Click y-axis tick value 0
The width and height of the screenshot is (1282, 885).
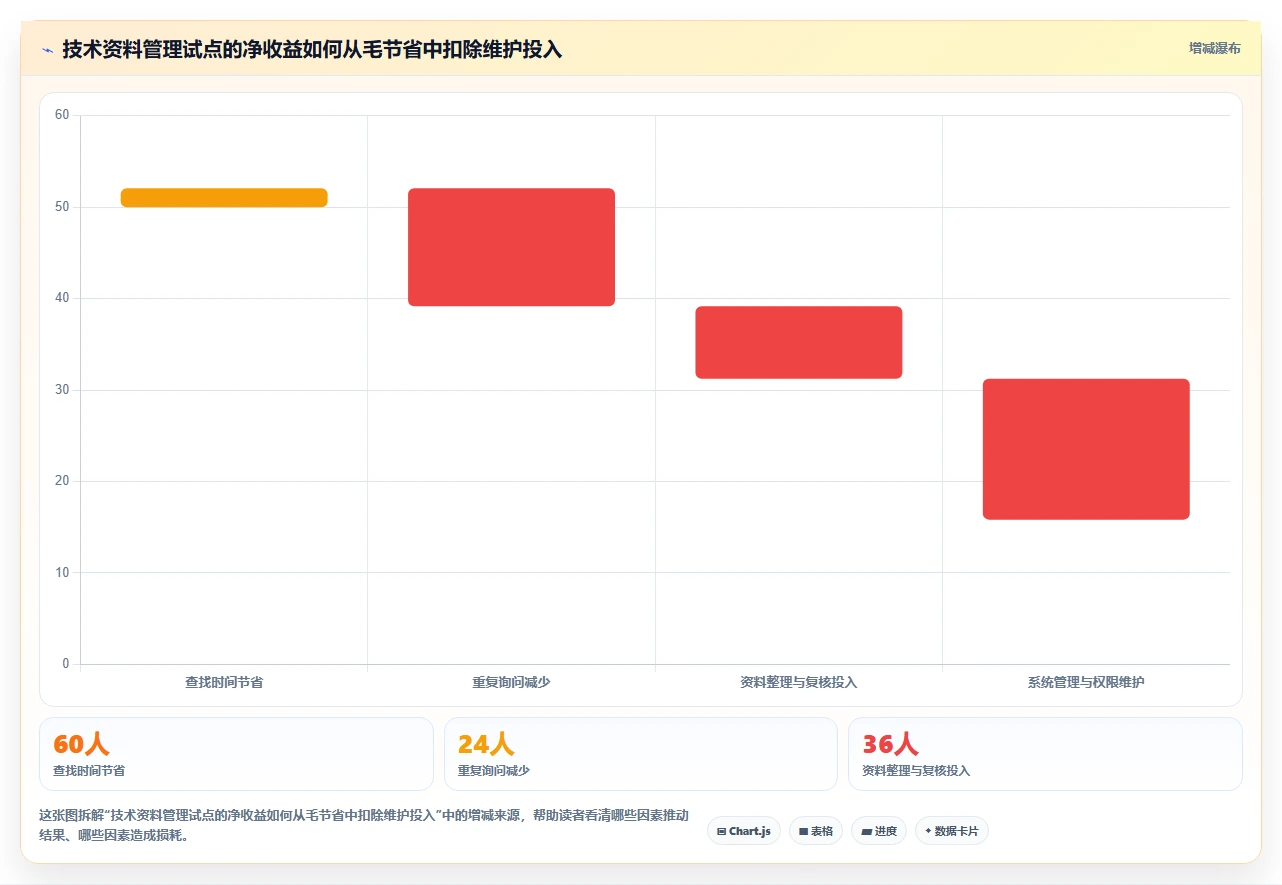pyautogui.click(x=65, y=664)
